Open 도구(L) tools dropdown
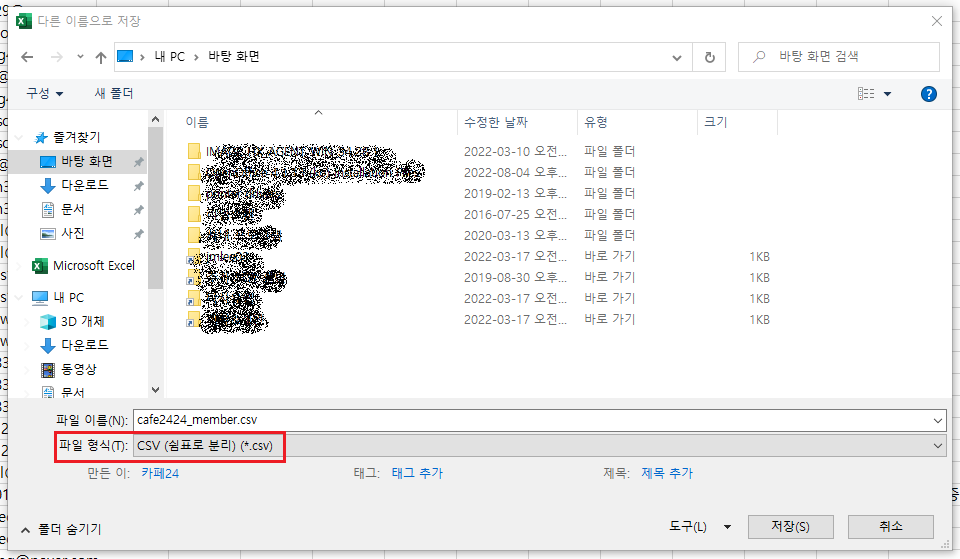 (x=699, y=527)
